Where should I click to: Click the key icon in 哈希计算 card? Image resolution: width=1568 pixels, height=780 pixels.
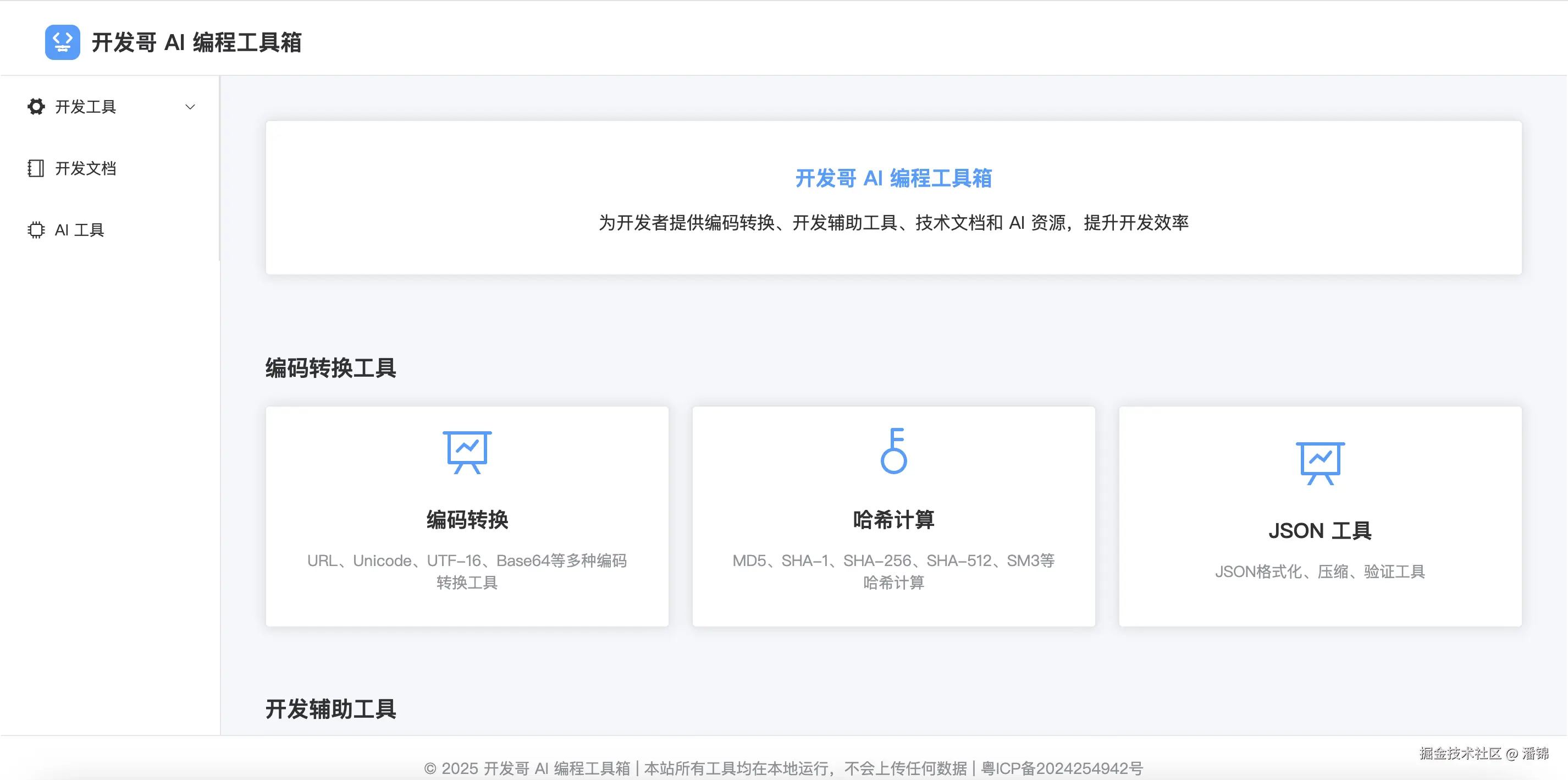[893, 451]
